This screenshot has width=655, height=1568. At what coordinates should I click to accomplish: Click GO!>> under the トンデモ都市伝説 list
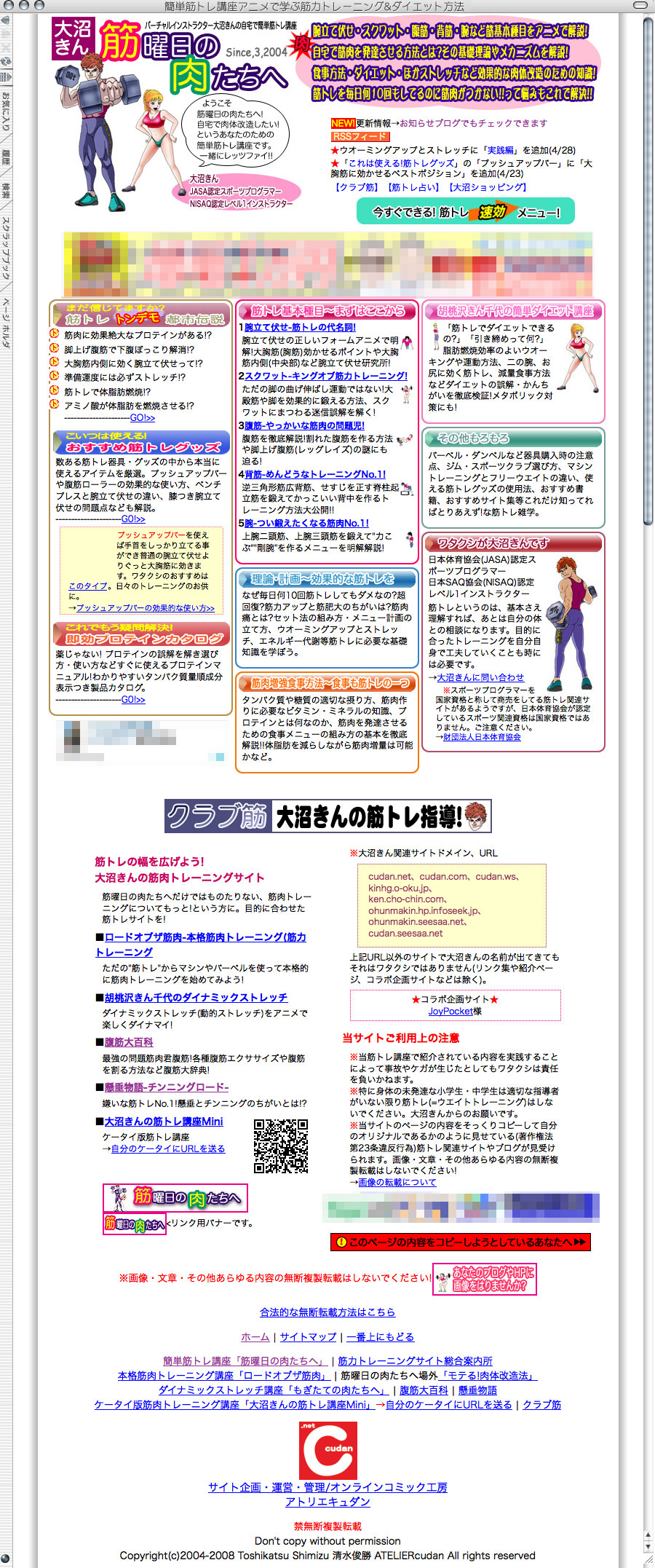(143, 418)
